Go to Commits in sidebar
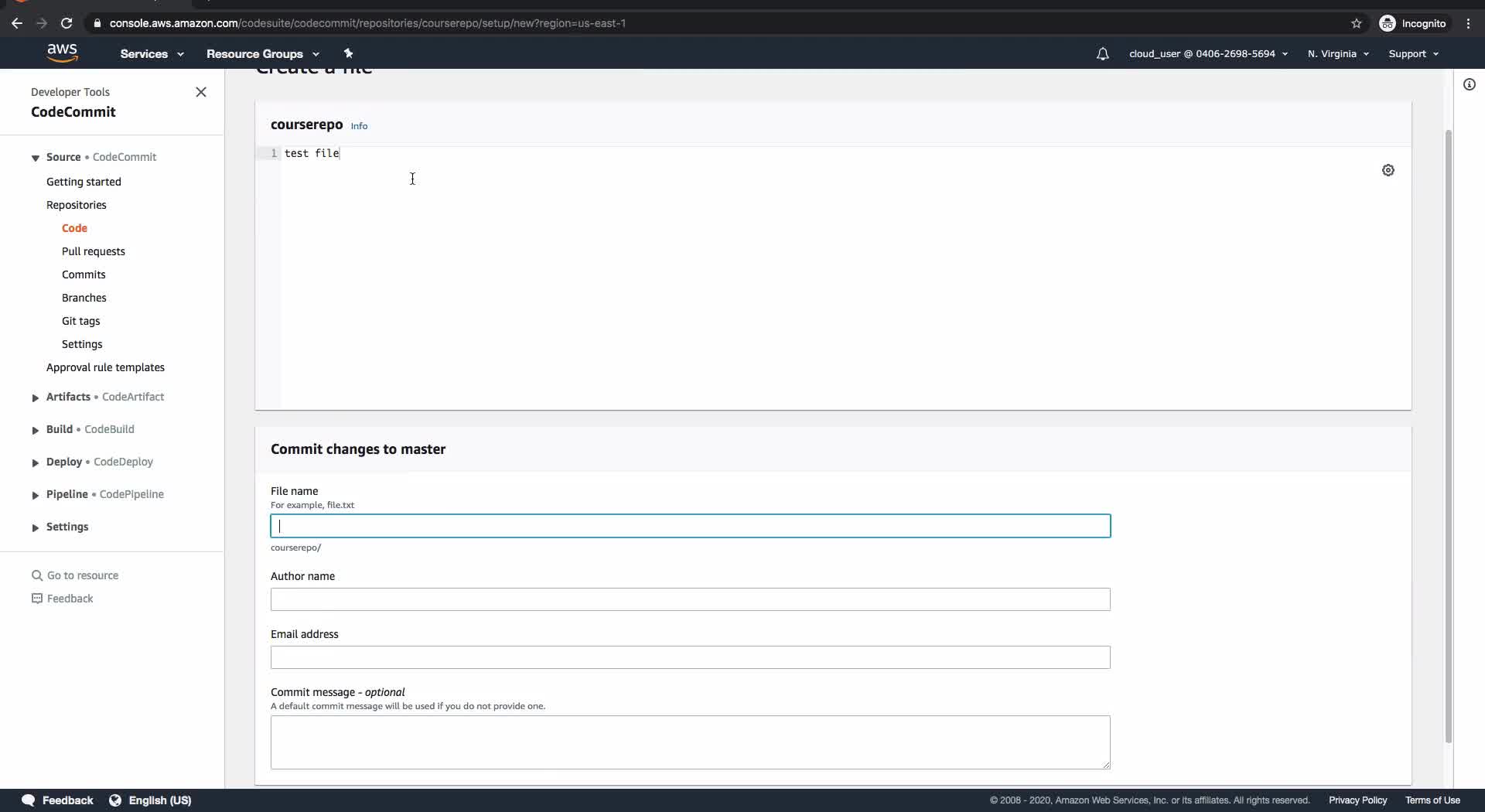This screenshot has width=1485, height=812. click(84, 275)
